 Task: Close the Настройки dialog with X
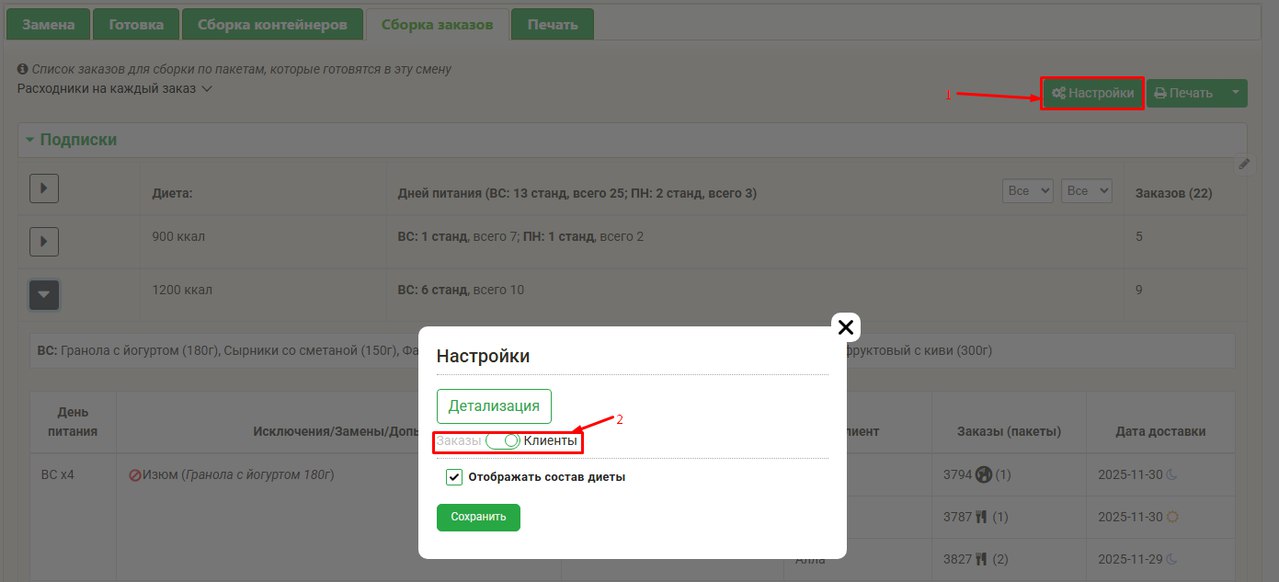pos(845,327)
